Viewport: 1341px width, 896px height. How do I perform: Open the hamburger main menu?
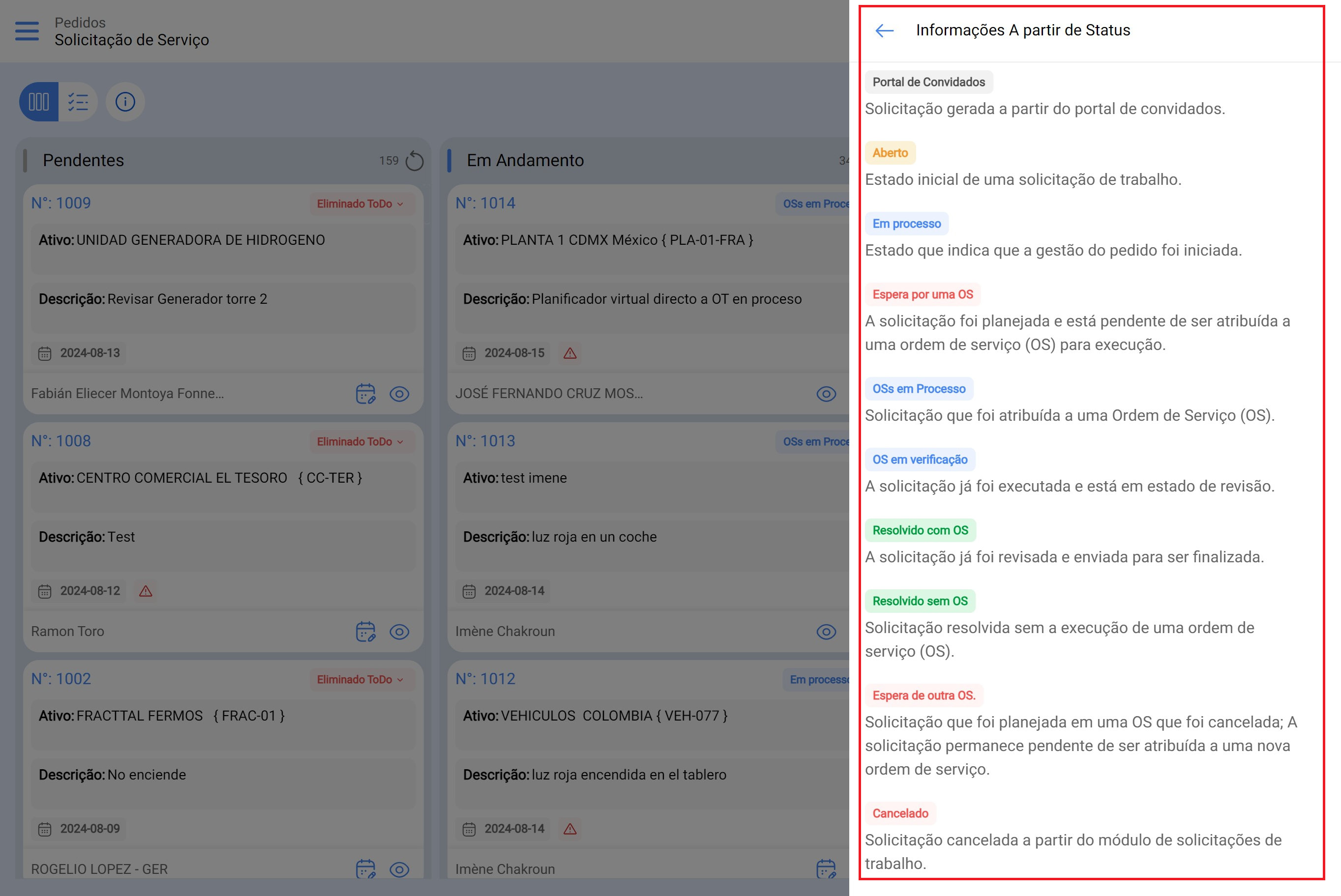pyautogui.click(x=27, y=31)
